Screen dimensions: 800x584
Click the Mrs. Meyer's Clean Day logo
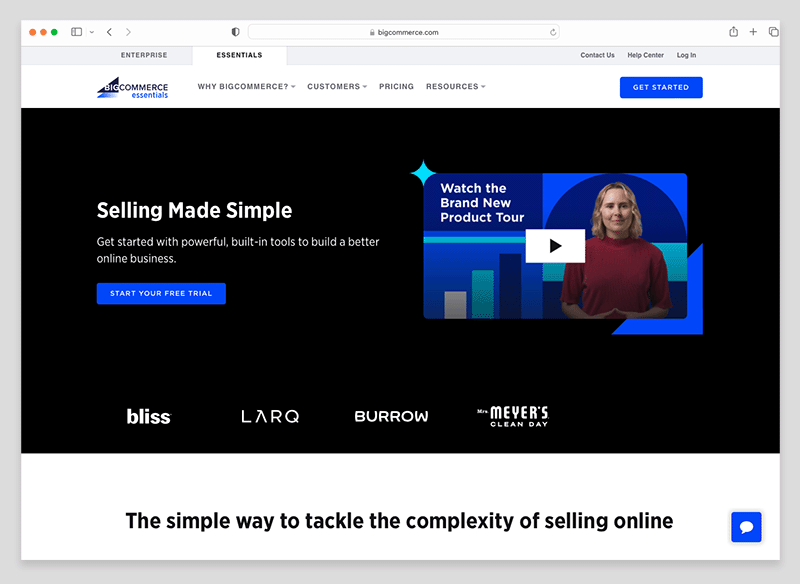[x=513, y=416]
